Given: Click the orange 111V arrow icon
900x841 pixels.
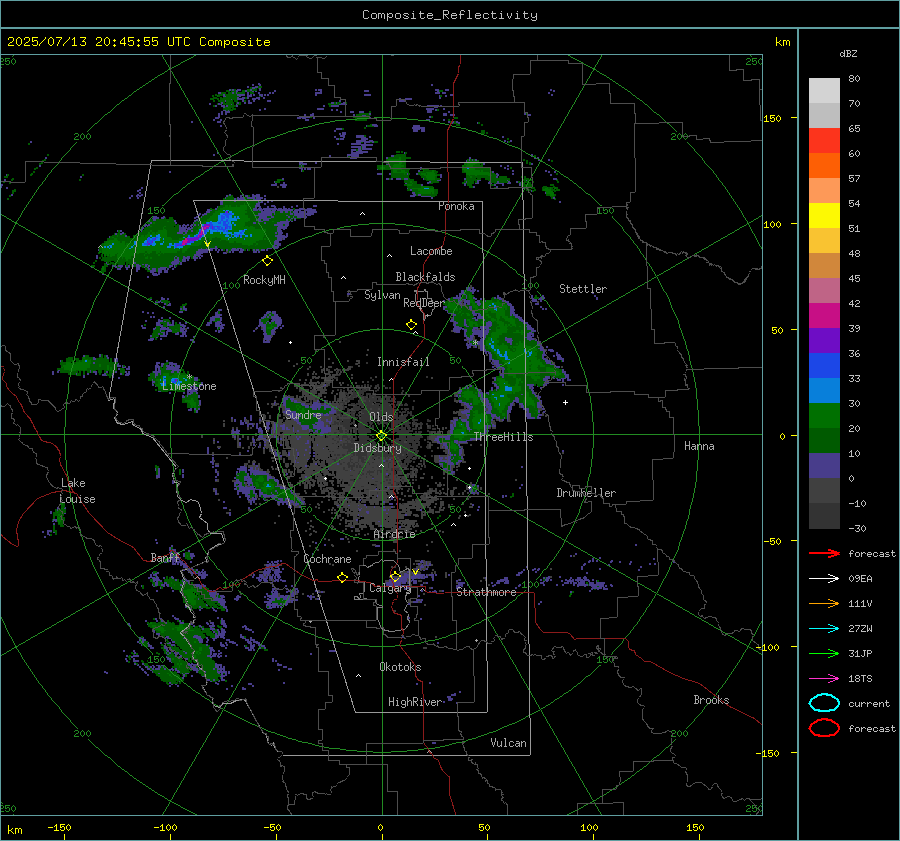Looking at the screenshot, I should [x=824, y=603].
